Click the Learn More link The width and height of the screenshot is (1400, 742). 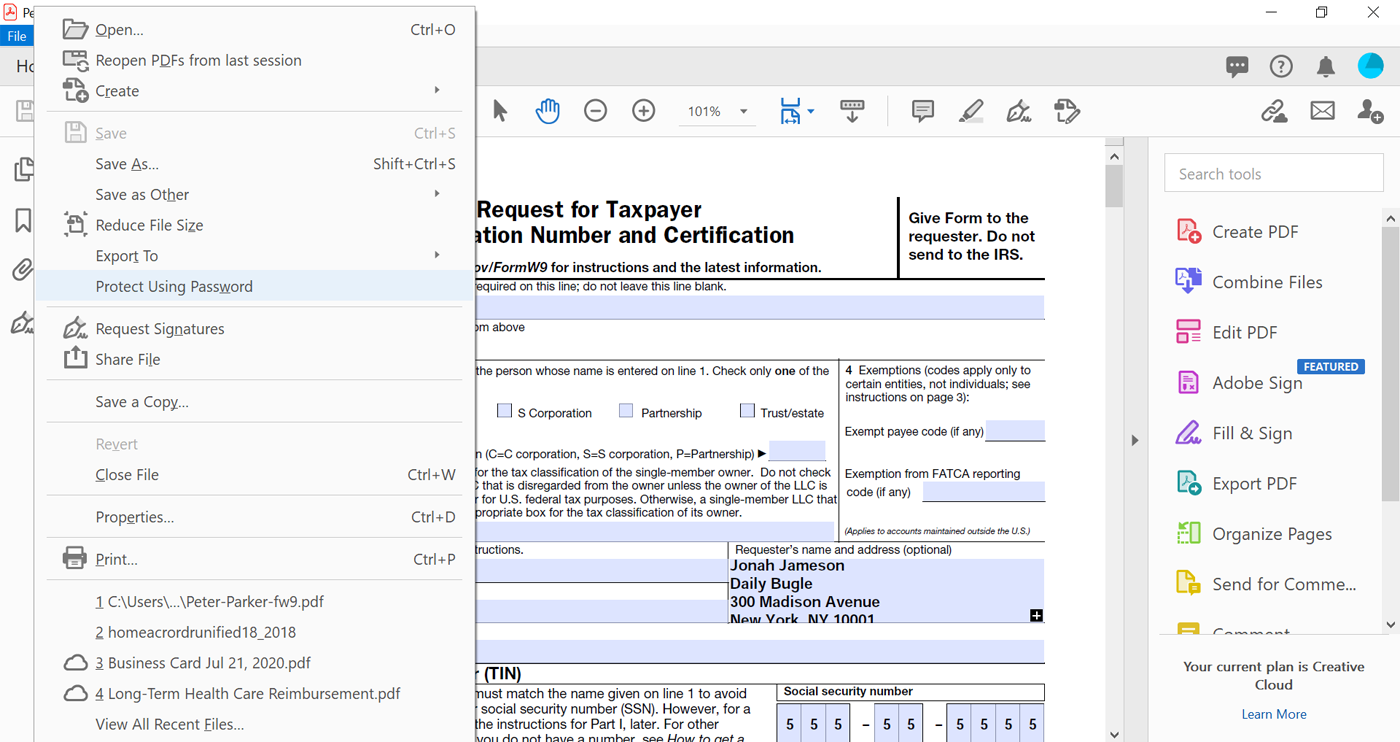tap(1274, 714)
